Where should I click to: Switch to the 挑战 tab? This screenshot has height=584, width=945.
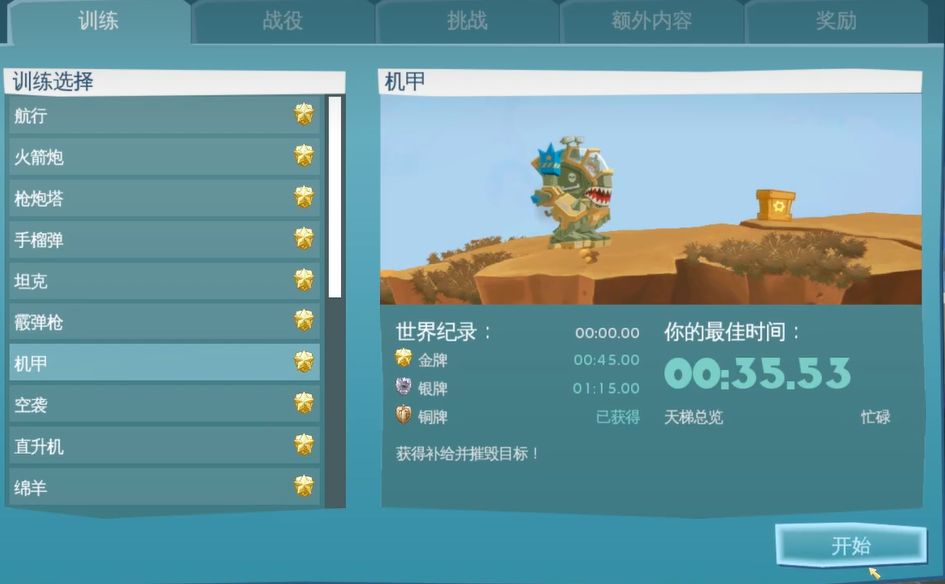pos(464,20)
